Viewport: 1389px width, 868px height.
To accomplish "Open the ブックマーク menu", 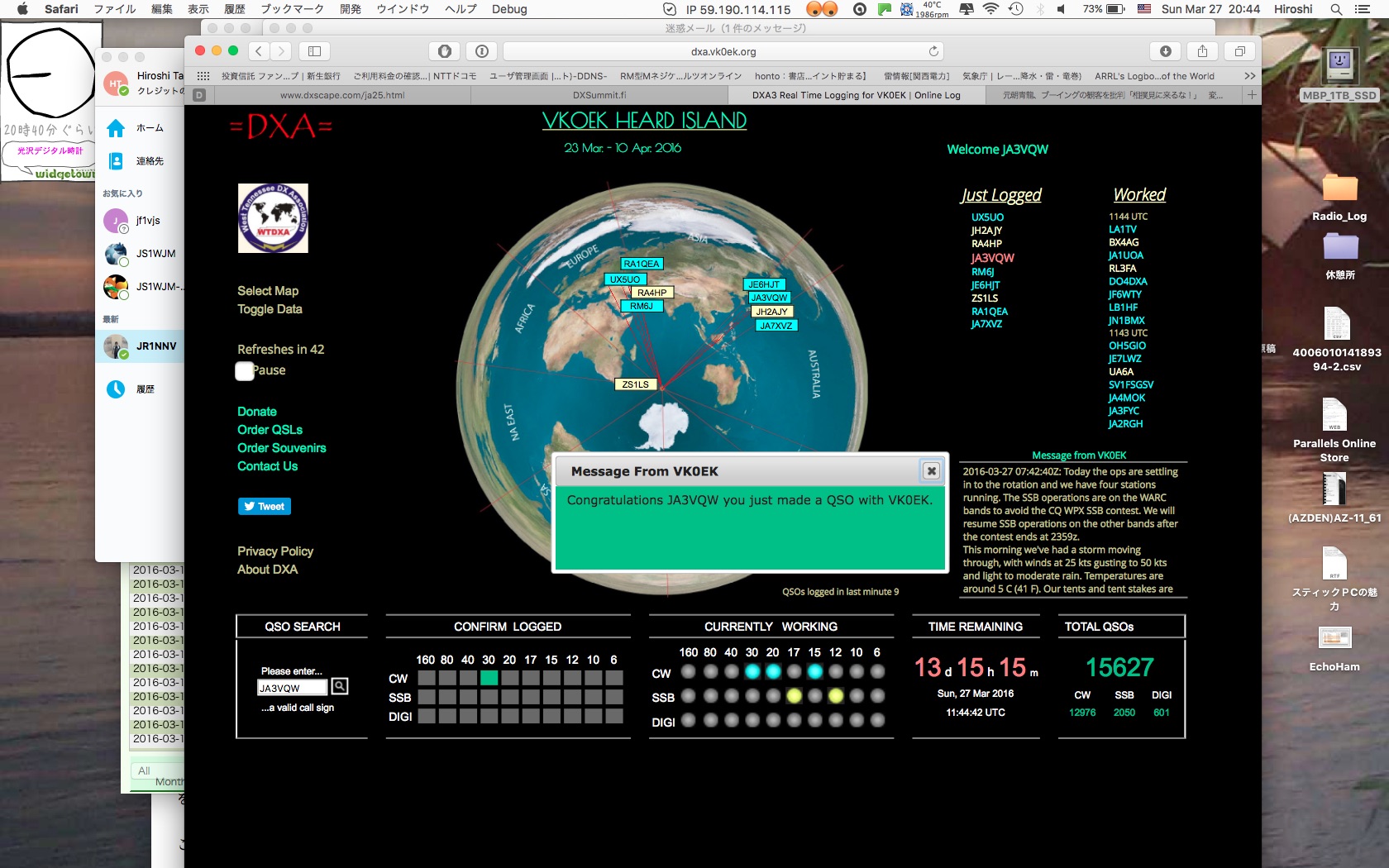I will pyautogui.click(x=280, y=9).
